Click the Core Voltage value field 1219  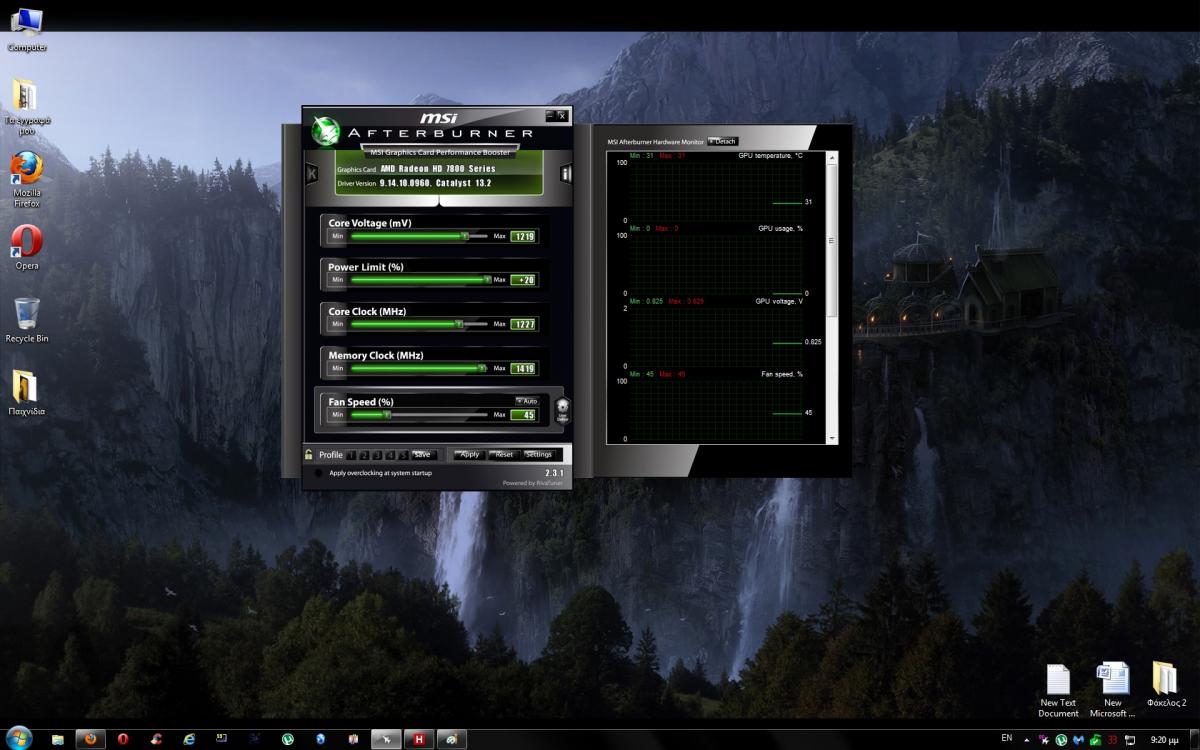click(x=523, y=236)
